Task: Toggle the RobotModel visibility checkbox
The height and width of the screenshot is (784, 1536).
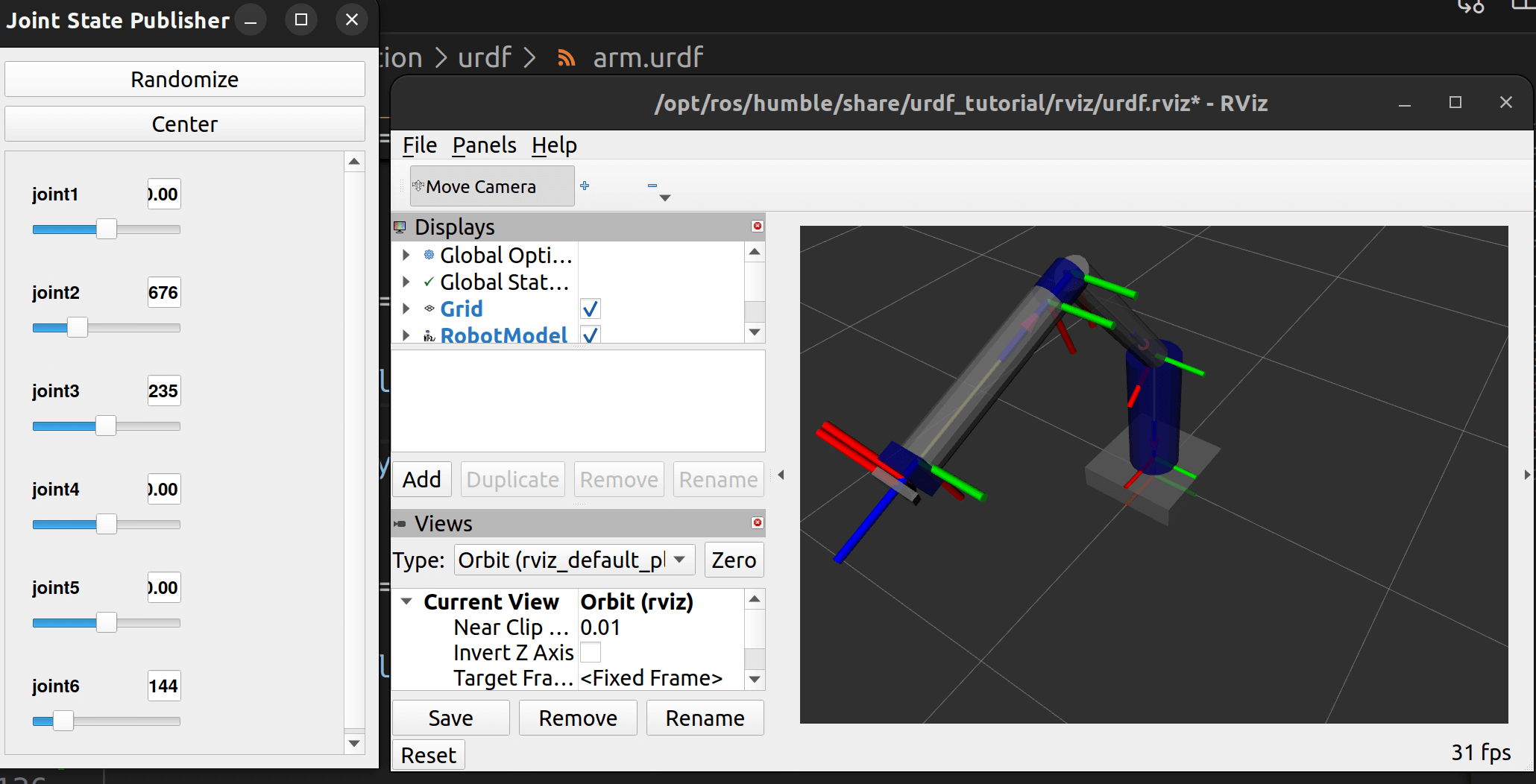Action: pos(590,335)
